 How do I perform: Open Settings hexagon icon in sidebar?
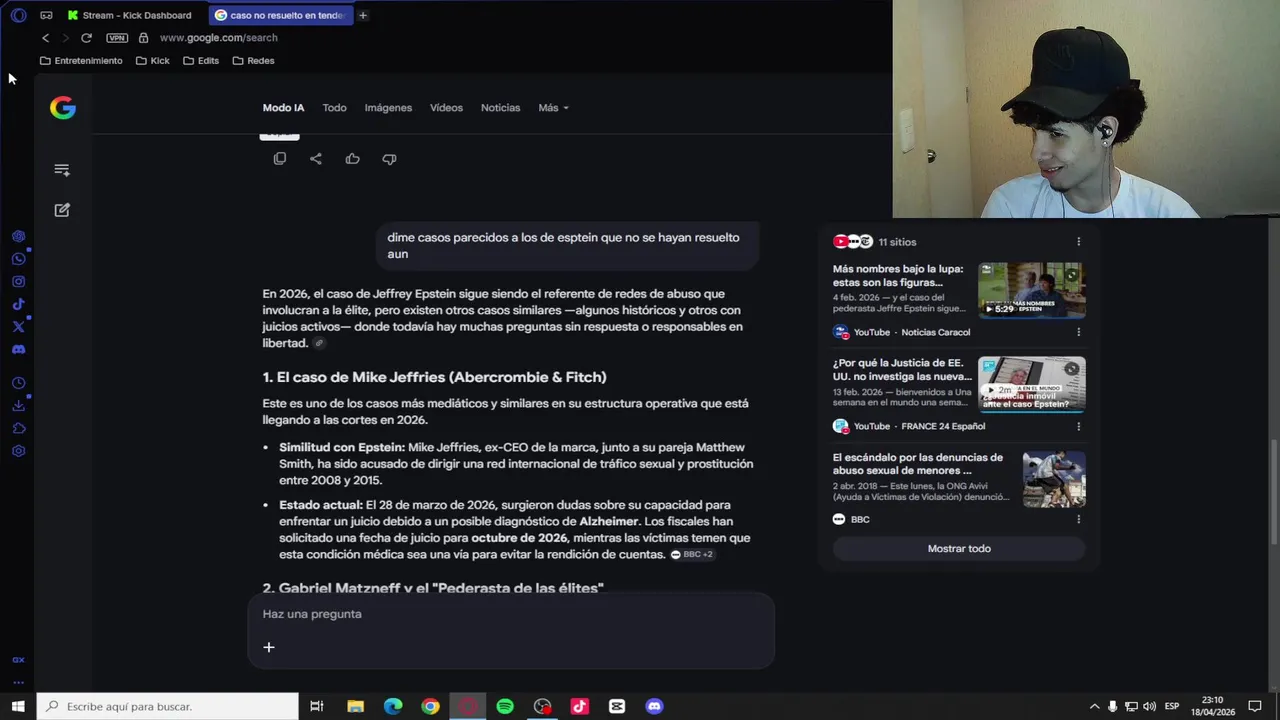coord(18,451)
